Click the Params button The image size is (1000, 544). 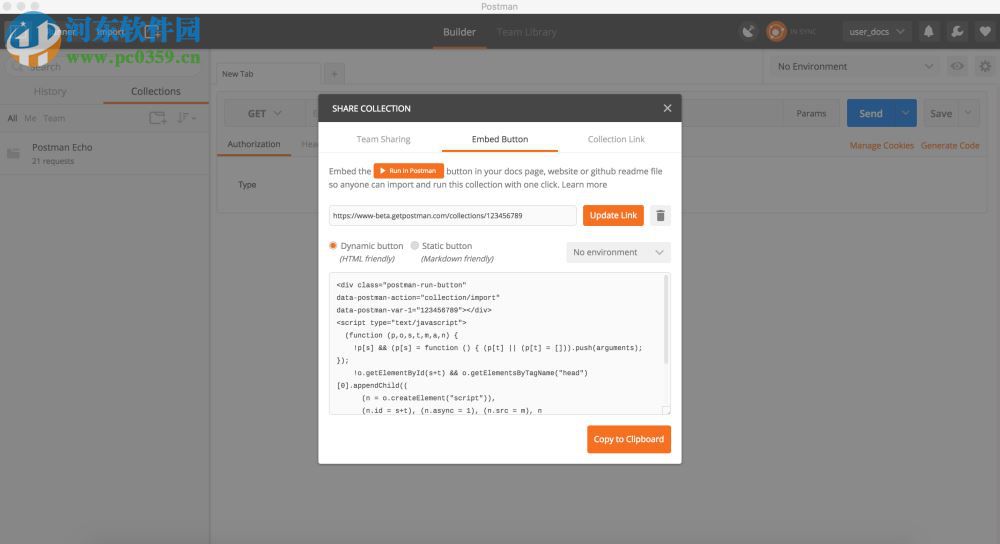[x=811, y=114]
